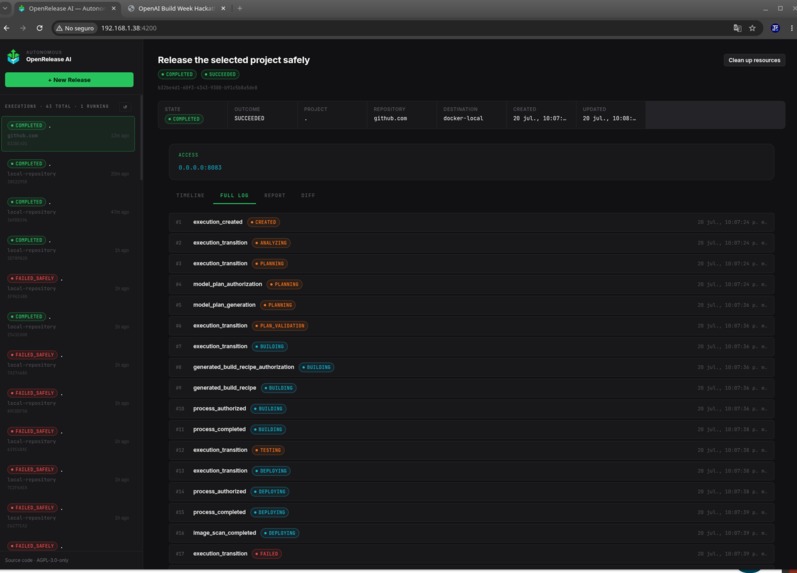
Task: Click generated_build_recipe_authorization log entry
Action: pos(471,367)
